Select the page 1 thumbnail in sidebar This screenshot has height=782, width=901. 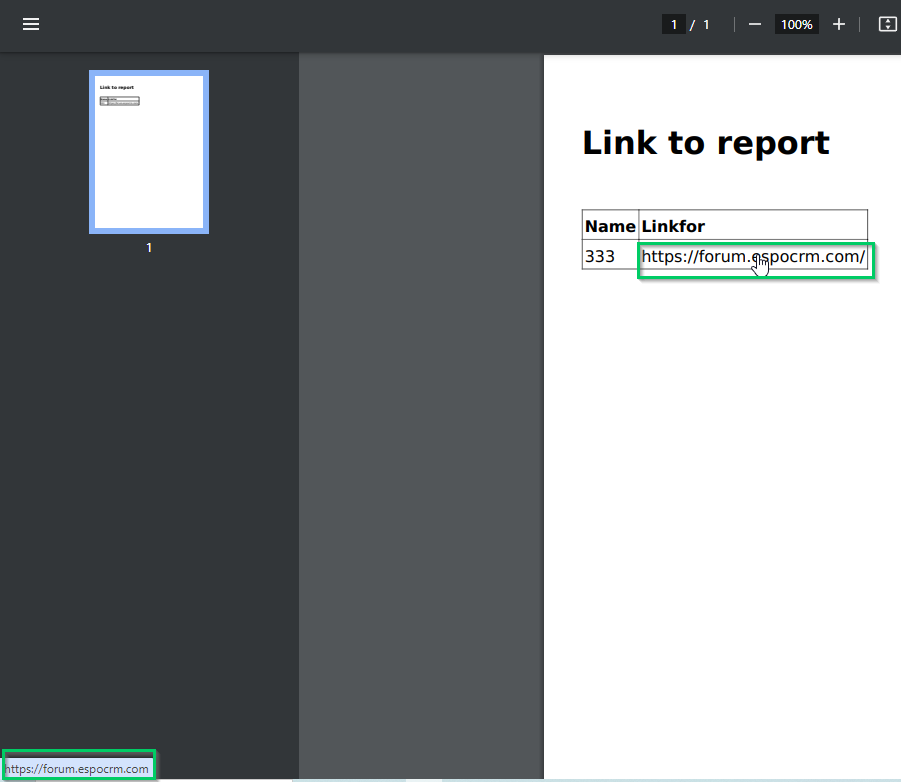tap(149, 152)
